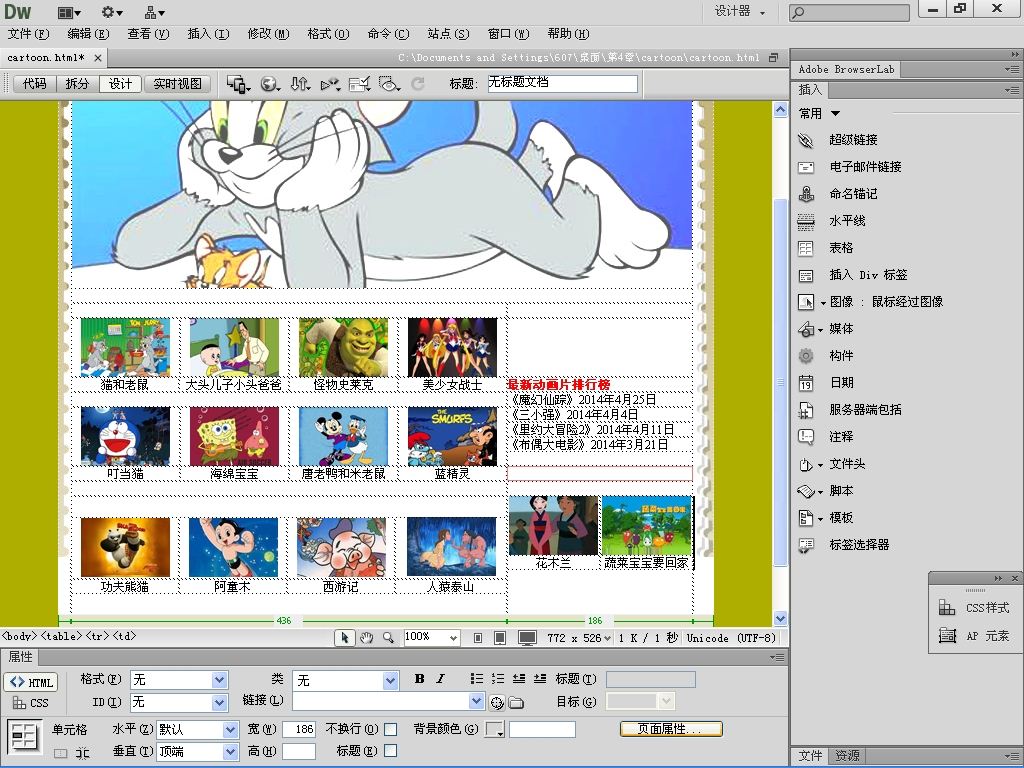The image size is (1024, 768).
Task: Open the file management arrows icon
Action: [300, 84]
